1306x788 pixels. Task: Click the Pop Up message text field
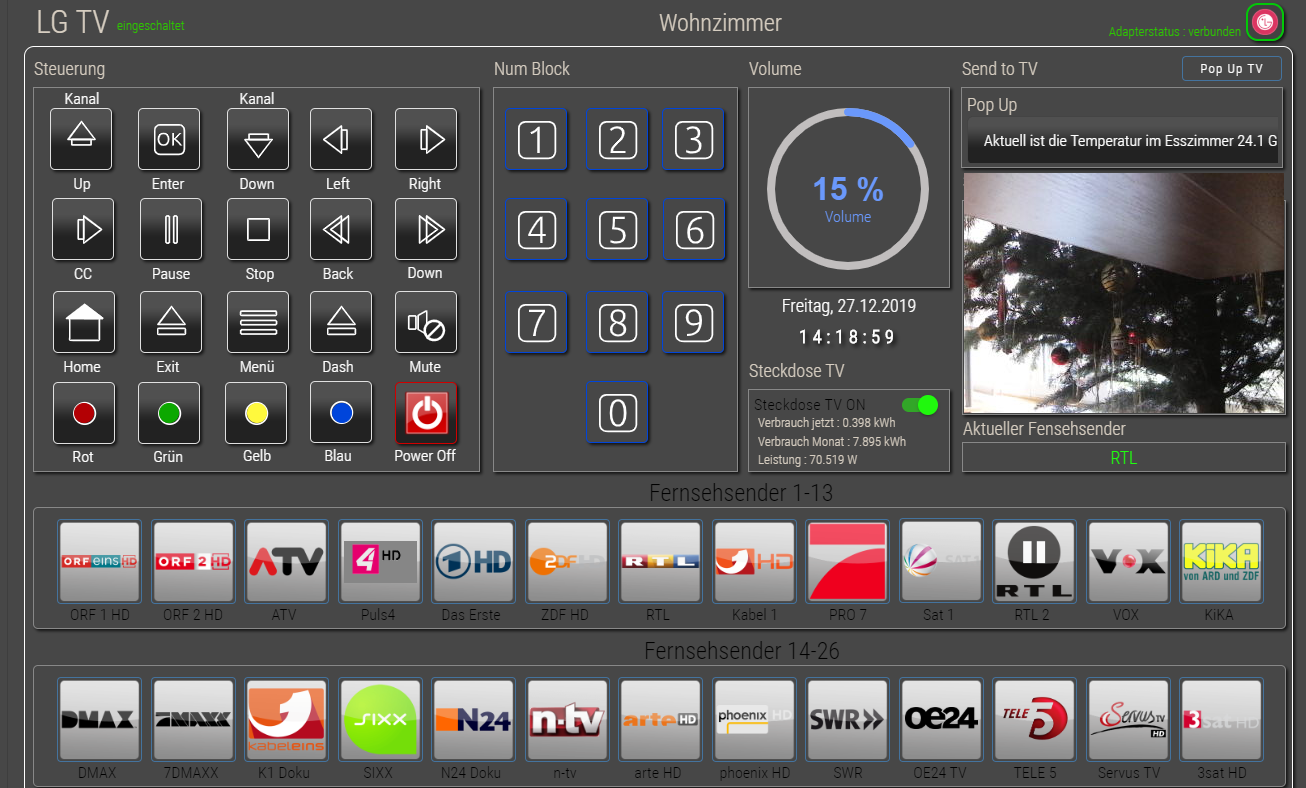click(1124, 142)
